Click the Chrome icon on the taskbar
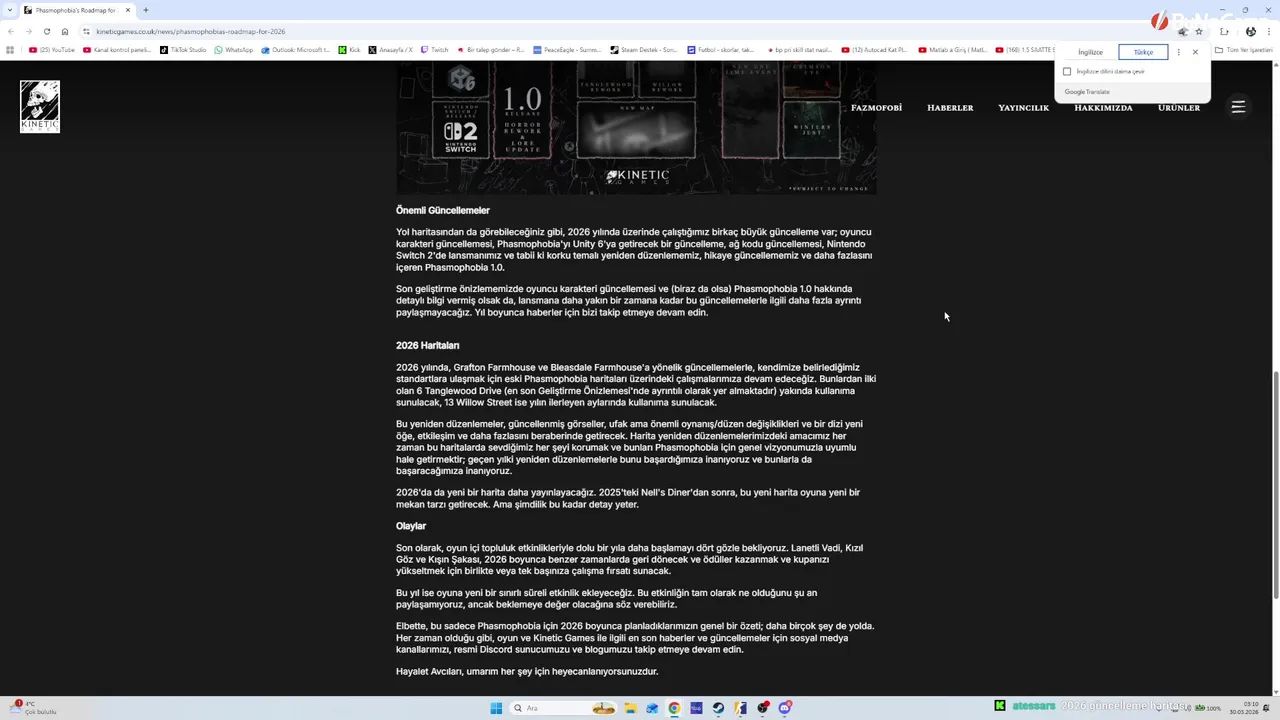 674,708
